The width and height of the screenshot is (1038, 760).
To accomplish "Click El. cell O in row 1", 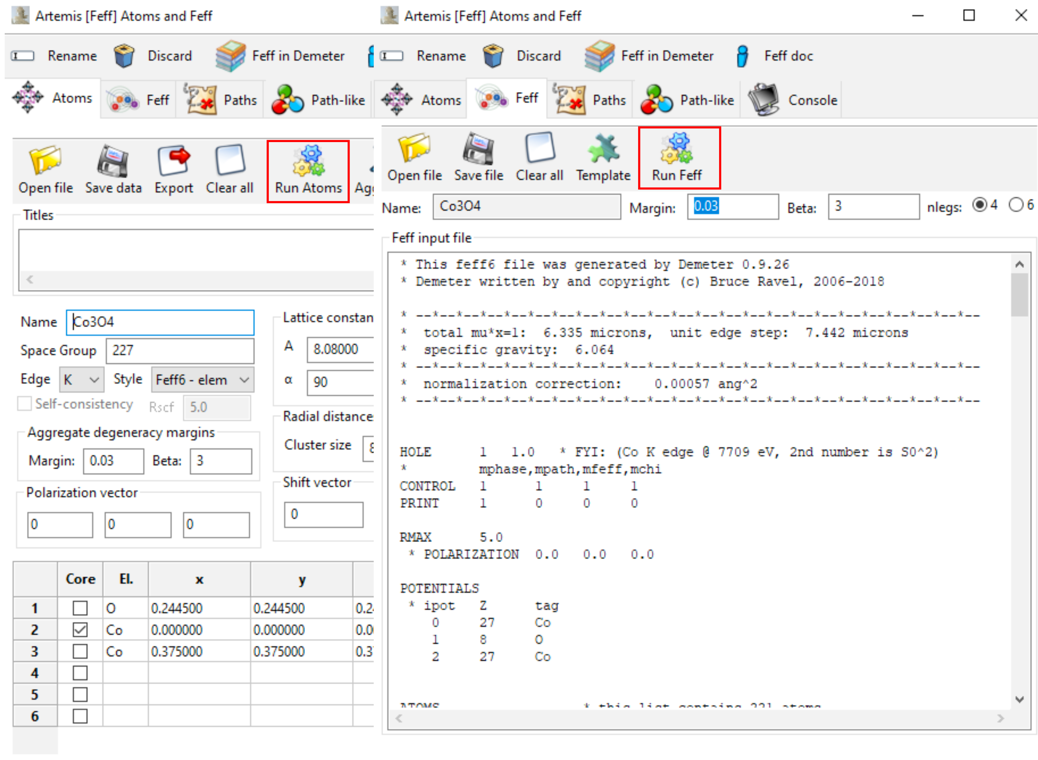I will tap(125, 608).
